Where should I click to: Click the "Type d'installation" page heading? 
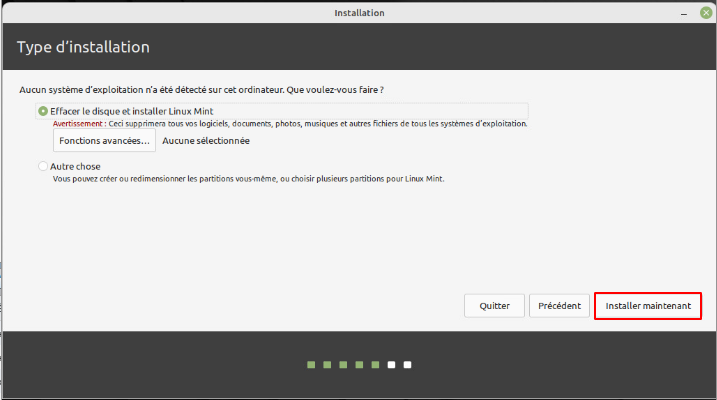(x=83, y=48)
